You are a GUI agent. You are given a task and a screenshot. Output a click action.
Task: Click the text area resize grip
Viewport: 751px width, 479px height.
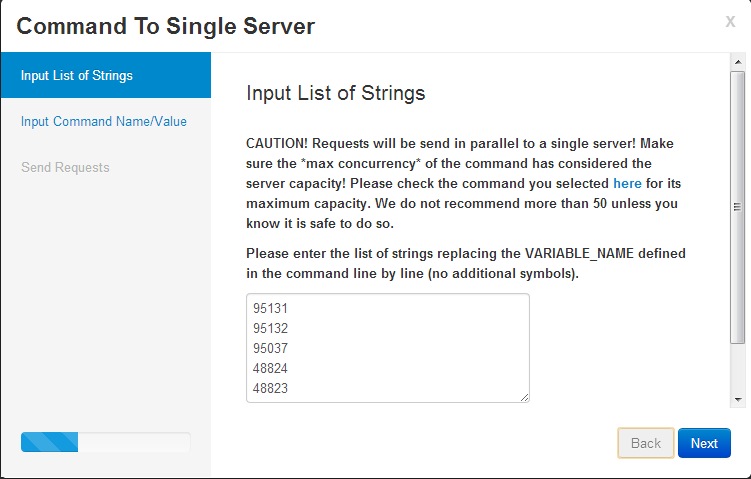click(524, 397)
